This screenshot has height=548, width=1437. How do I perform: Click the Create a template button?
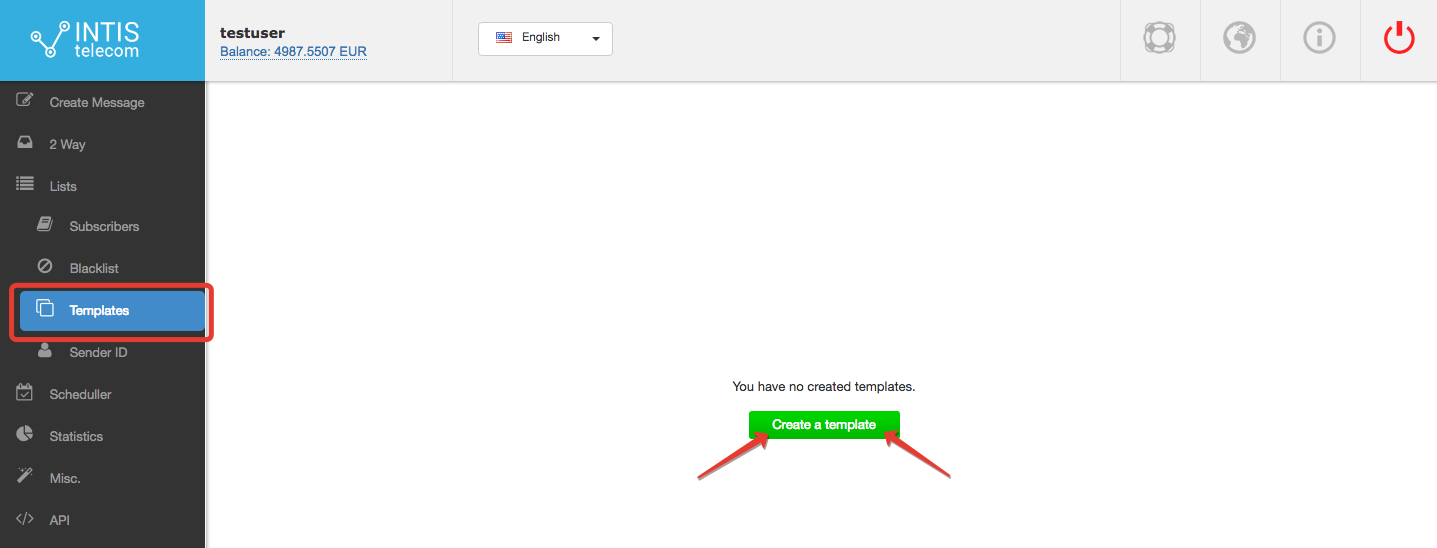pos(824,425)
